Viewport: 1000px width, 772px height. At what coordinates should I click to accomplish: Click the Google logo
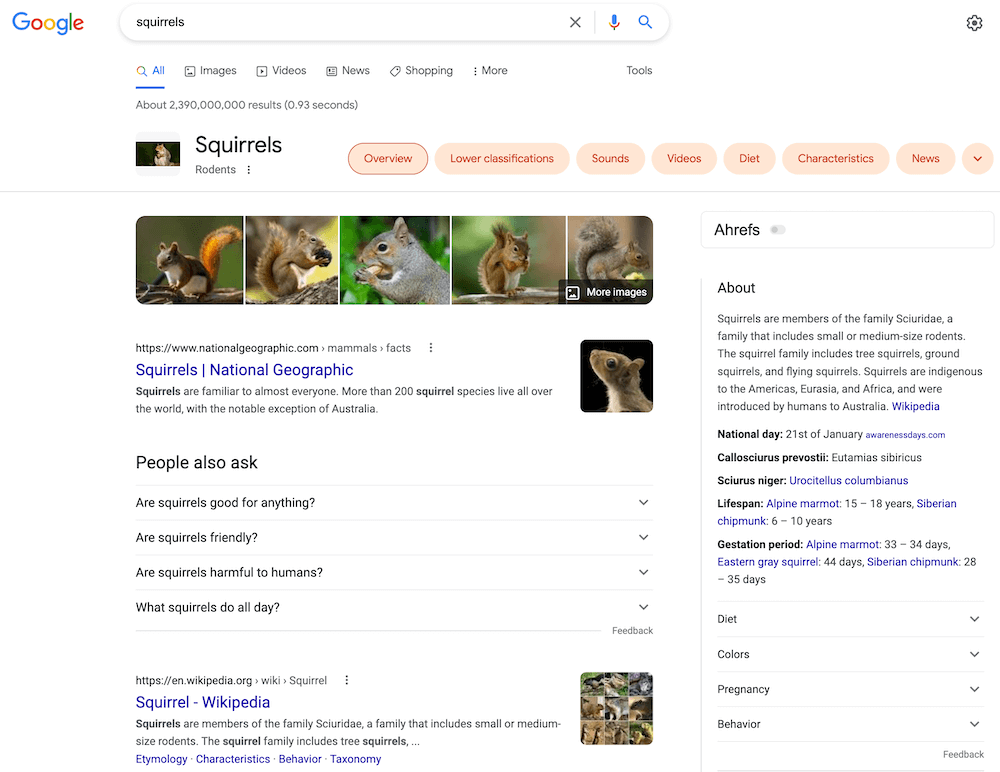(48, 23)
